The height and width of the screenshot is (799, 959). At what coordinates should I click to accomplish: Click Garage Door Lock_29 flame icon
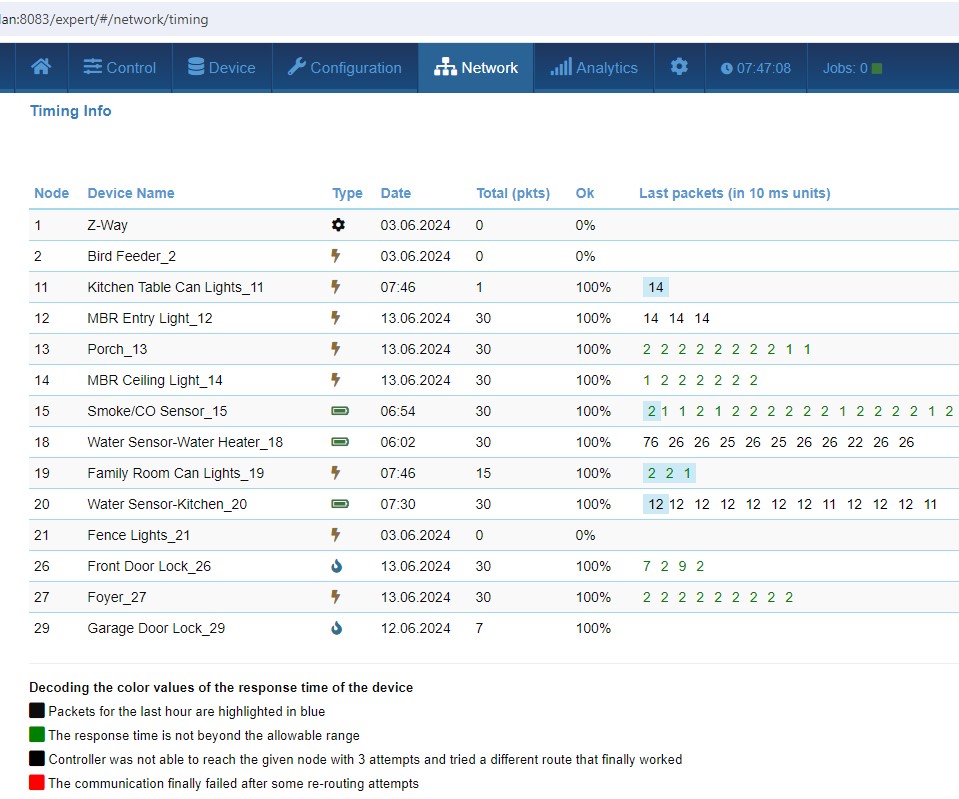click(x=336, y=628)
